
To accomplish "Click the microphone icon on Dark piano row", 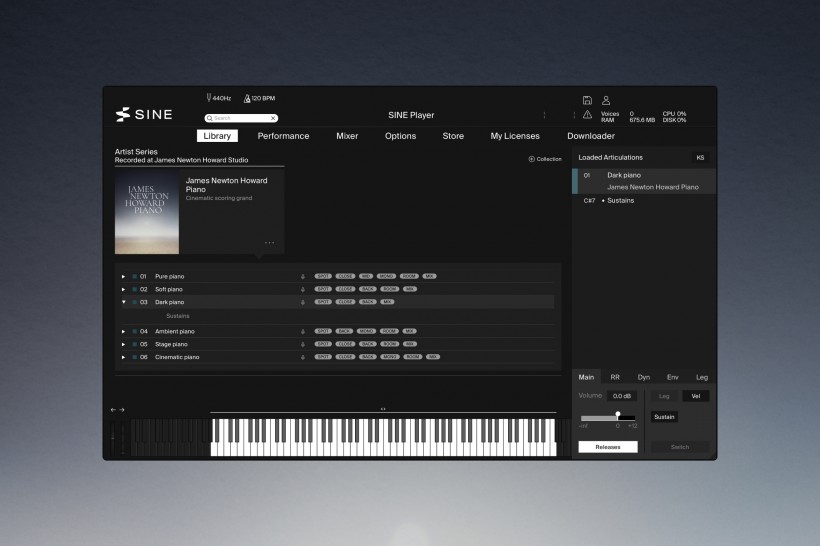I will pos(302,302).
